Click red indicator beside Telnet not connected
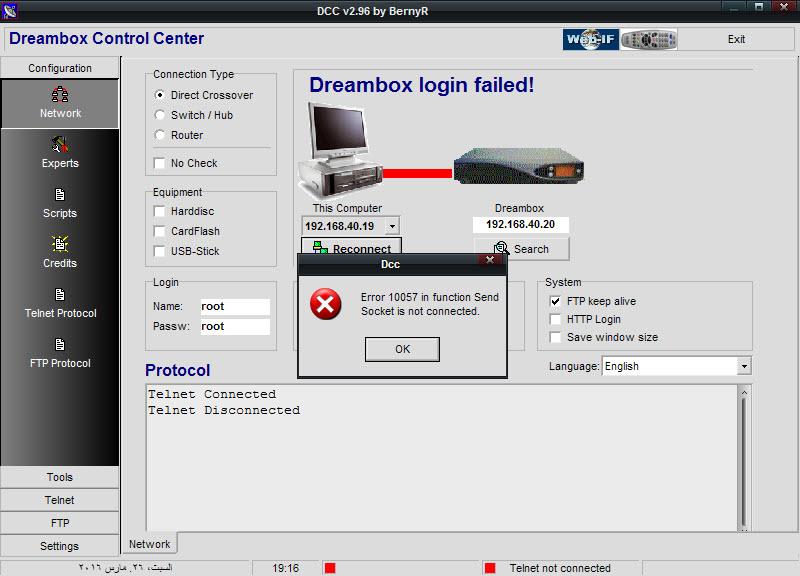800x576 pixels. coord(490,568)
